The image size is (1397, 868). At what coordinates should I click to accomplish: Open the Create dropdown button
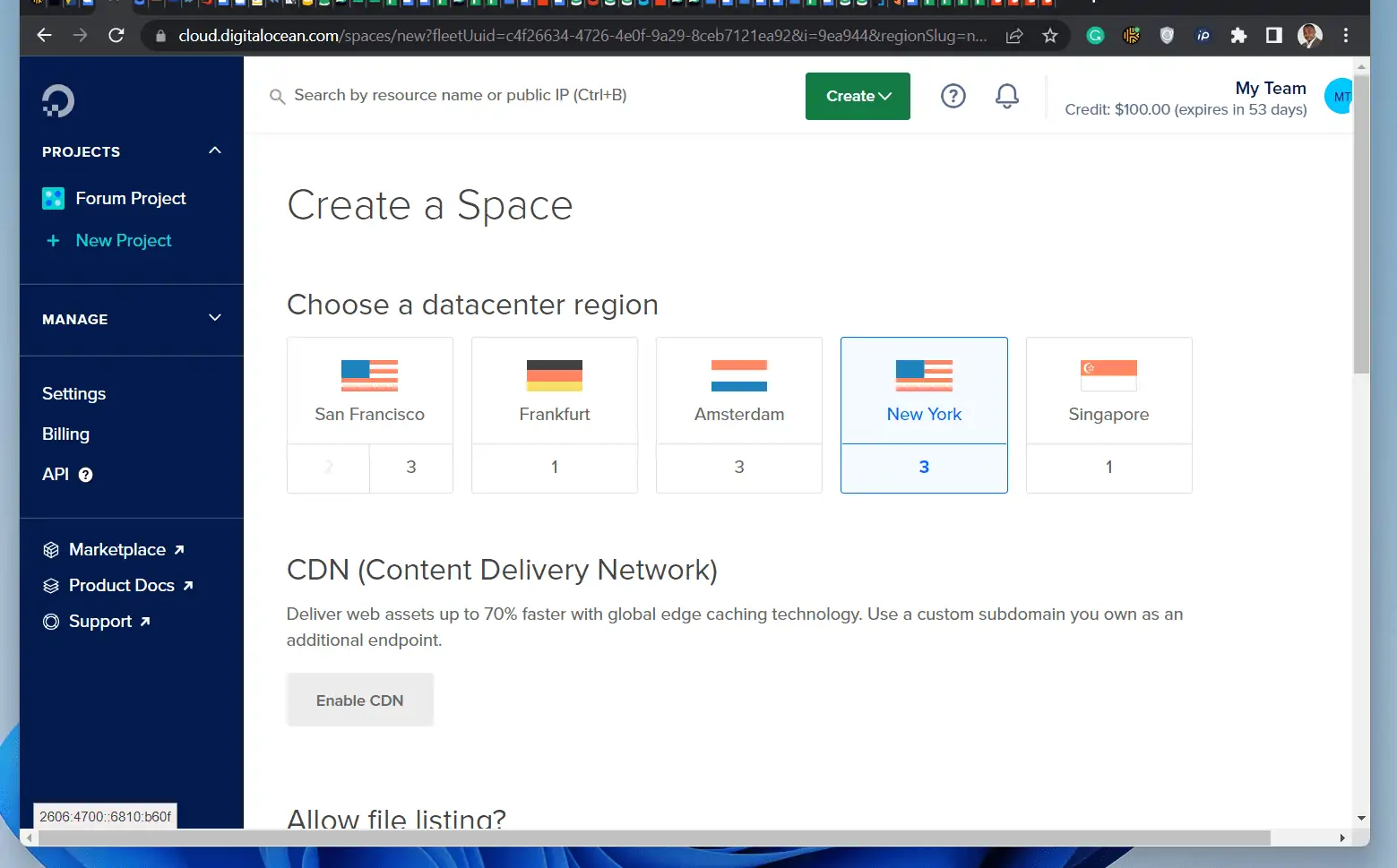858,96
